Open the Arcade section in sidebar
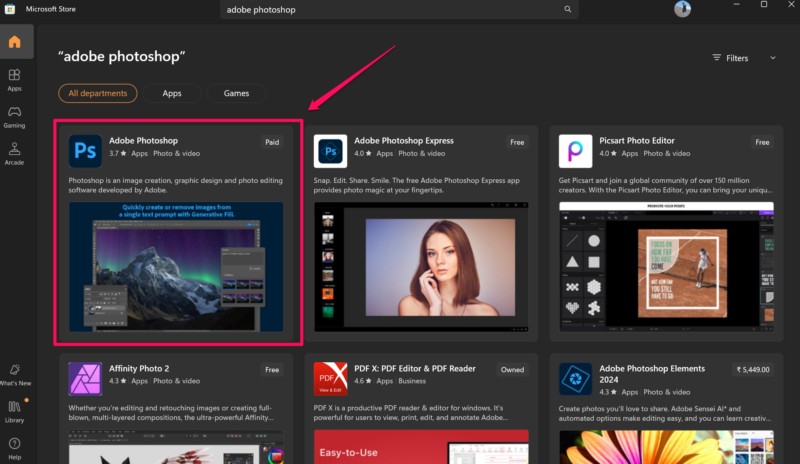The image size is (800, 464). (15, 153)
